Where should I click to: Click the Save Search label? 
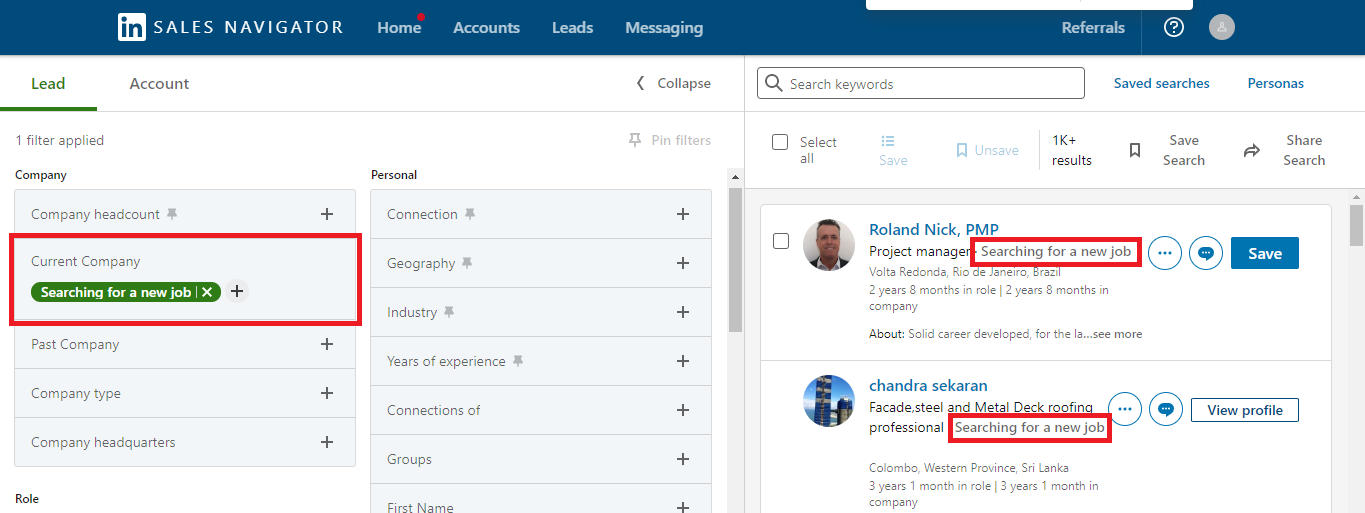point(1184,150)
